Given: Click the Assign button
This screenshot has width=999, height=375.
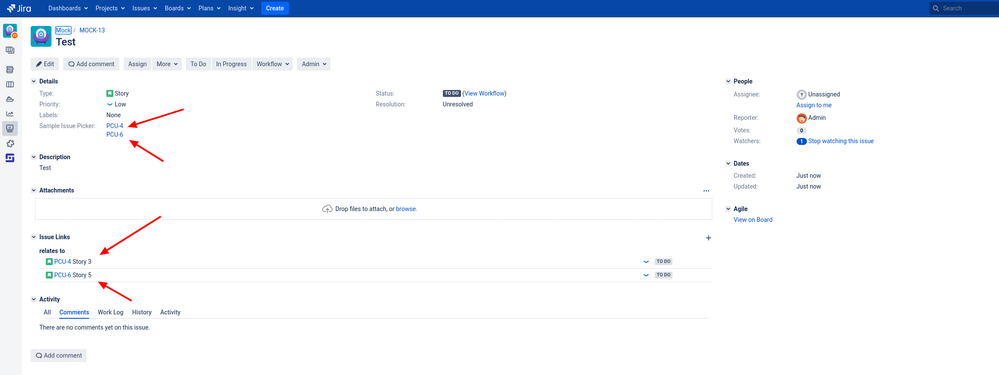Looking at the screenshot, I should click(x=137, y=64).
